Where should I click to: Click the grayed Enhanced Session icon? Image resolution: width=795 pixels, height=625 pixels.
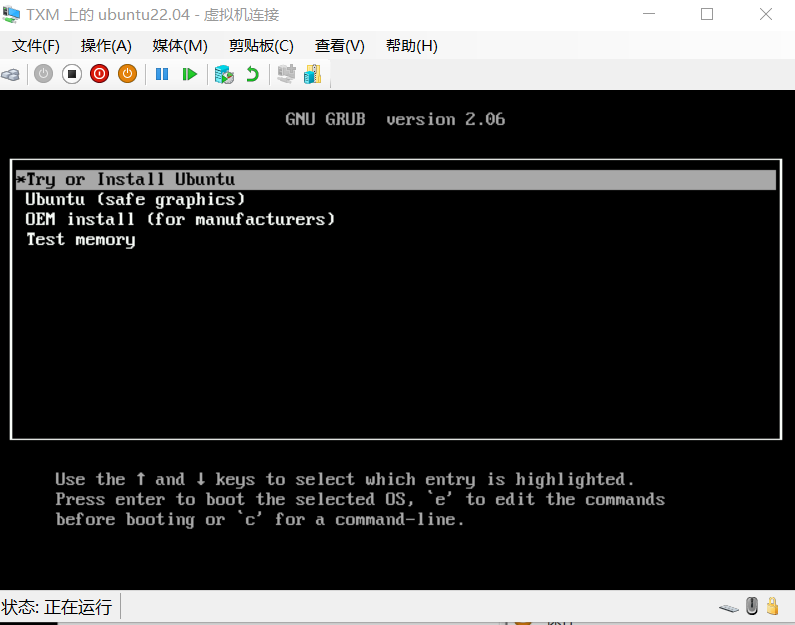click(286, 74)
